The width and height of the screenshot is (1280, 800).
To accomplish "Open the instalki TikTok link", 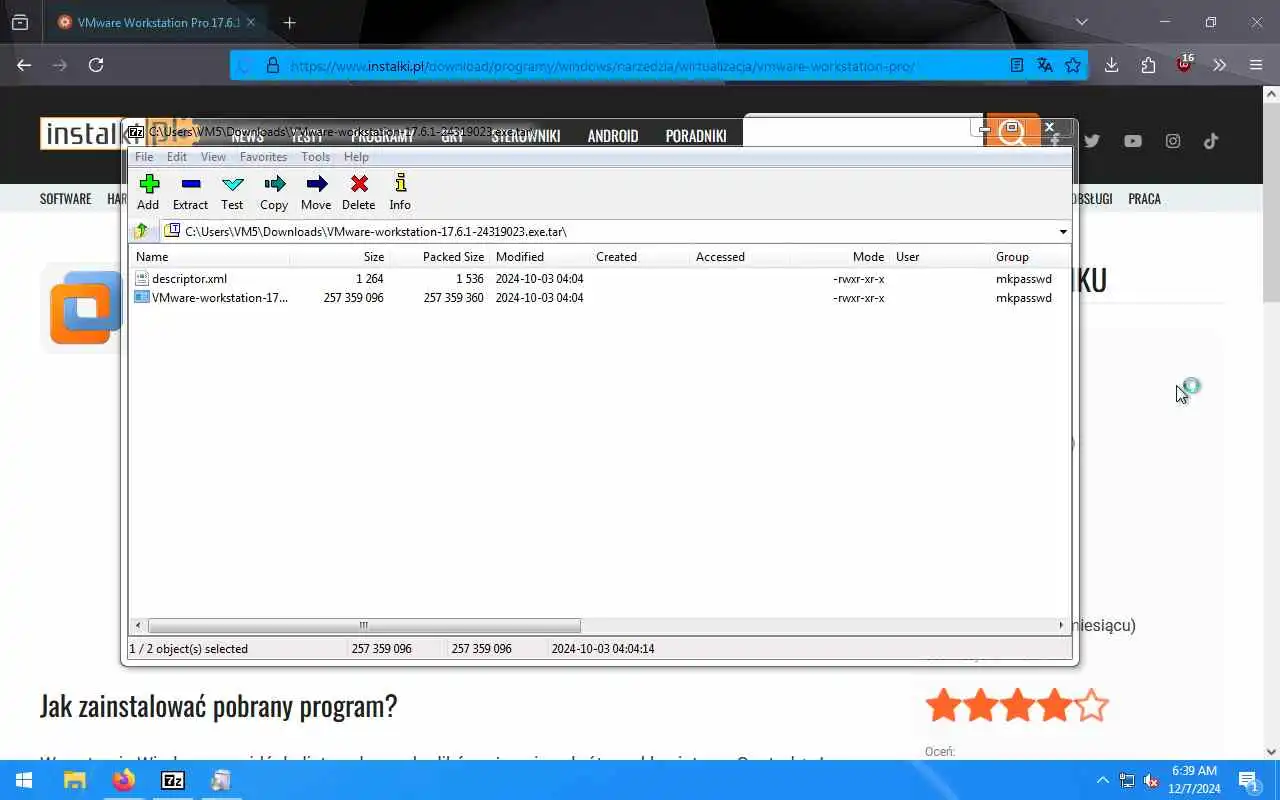I will (1211, 141).
